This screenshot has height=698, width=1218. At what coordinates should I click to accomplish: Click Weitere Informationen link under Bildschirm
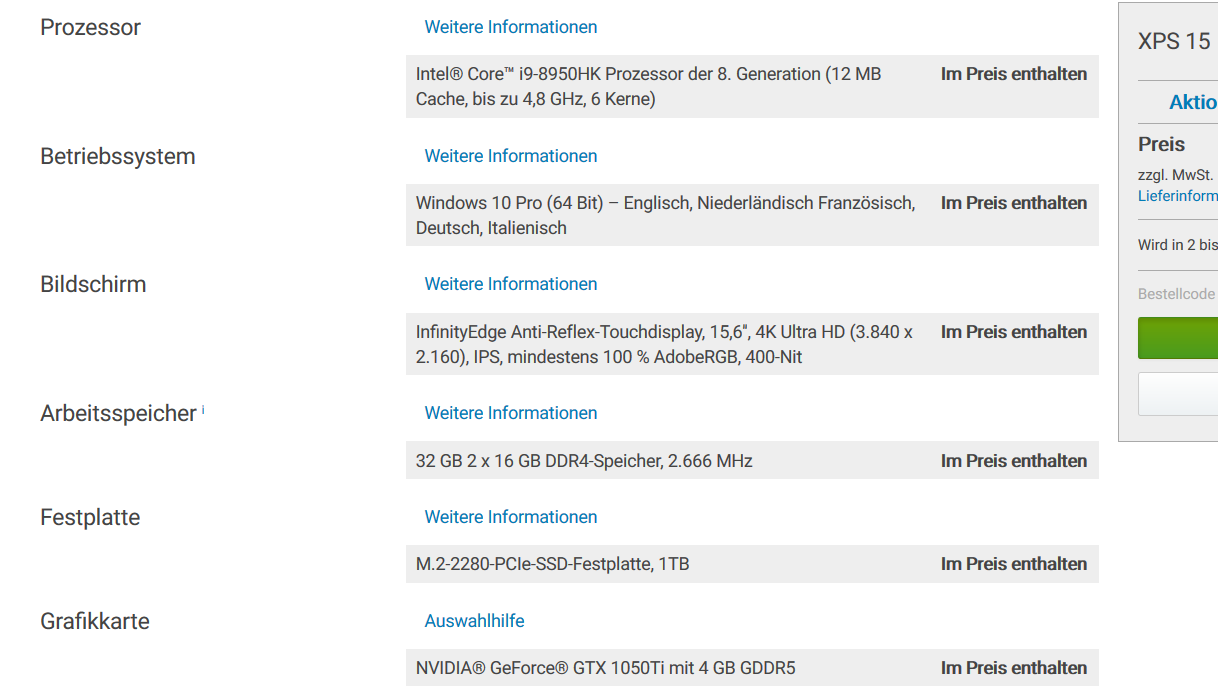click(x=510, y=284)
